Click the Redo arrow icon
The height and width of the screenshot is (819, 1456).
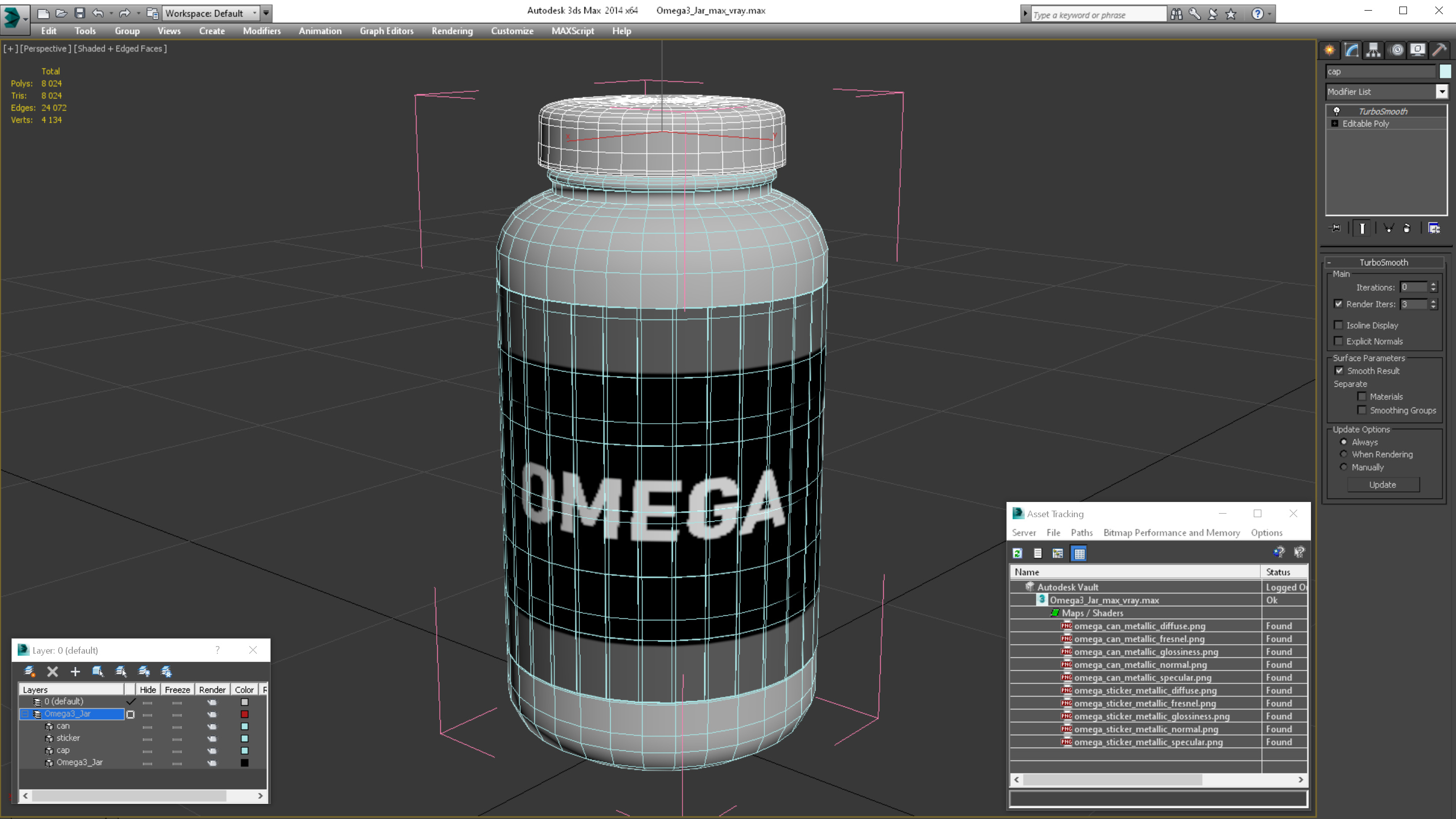coord(124,13)
